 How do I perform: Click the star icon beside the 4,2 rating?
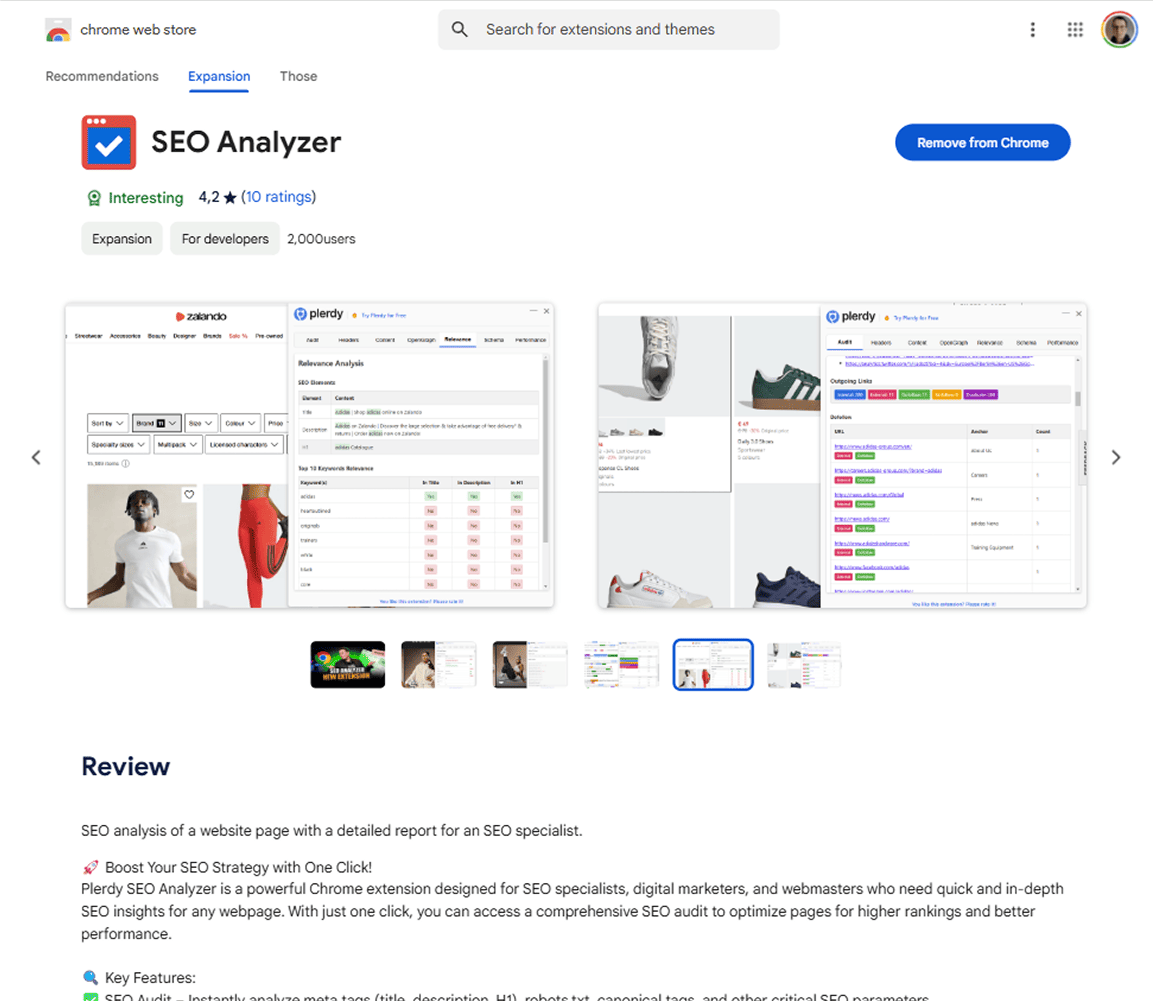tap(233, 197)
